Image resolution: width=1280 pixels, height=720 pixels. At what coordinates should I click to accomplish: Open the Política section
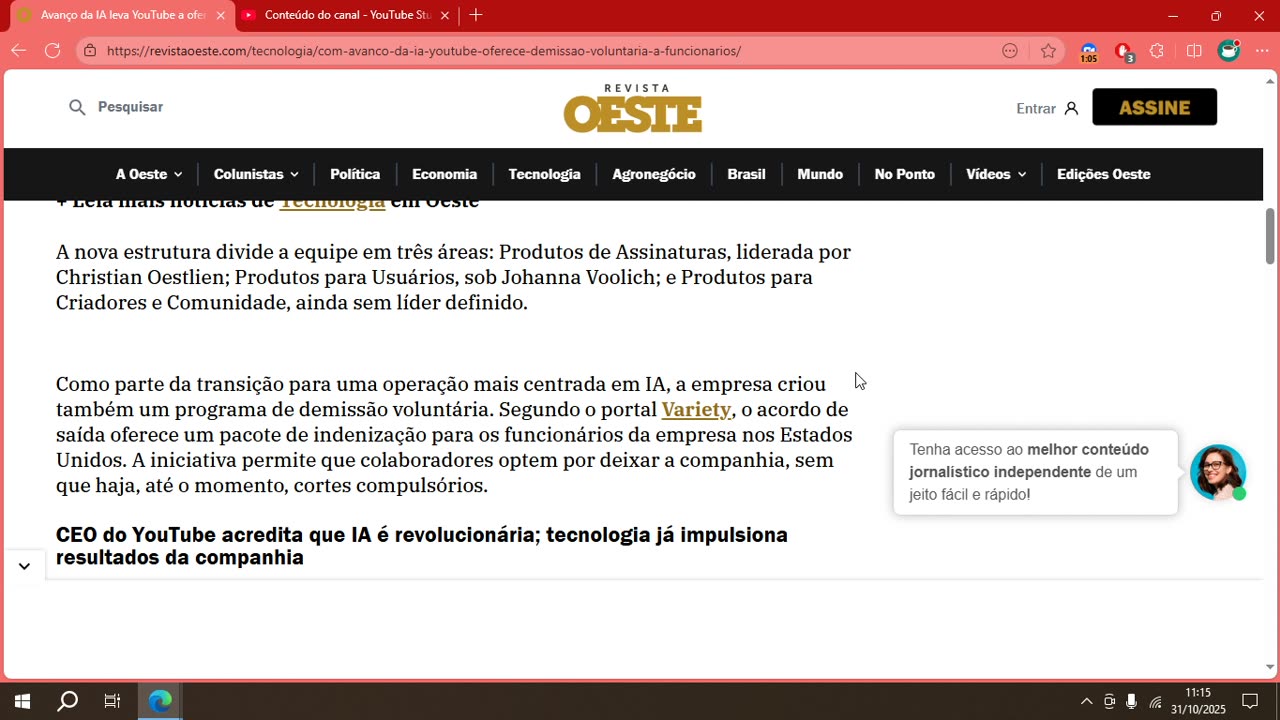355,174
